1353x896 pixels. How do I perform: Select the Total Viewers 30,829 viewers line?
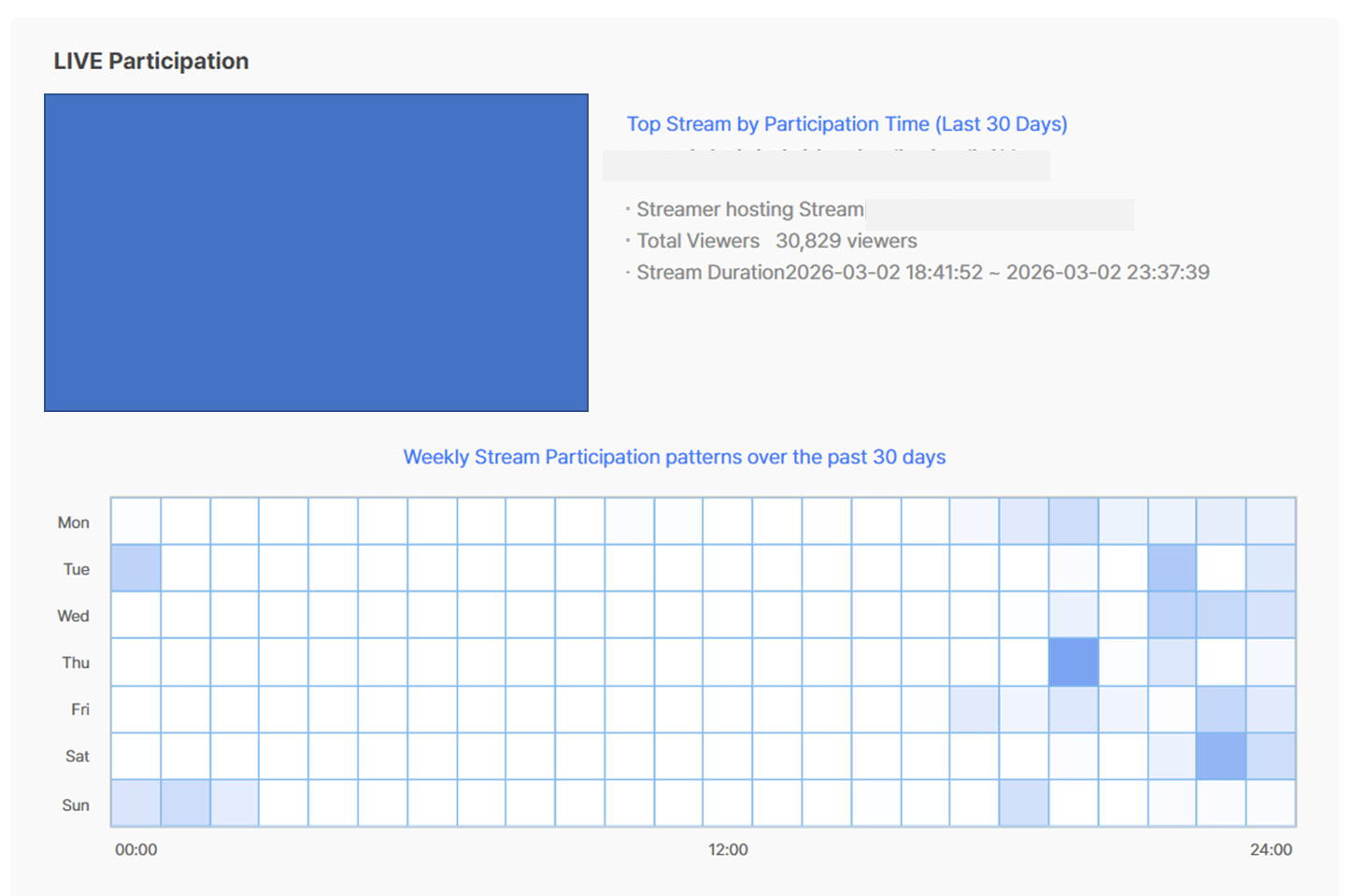pos(776,241)
